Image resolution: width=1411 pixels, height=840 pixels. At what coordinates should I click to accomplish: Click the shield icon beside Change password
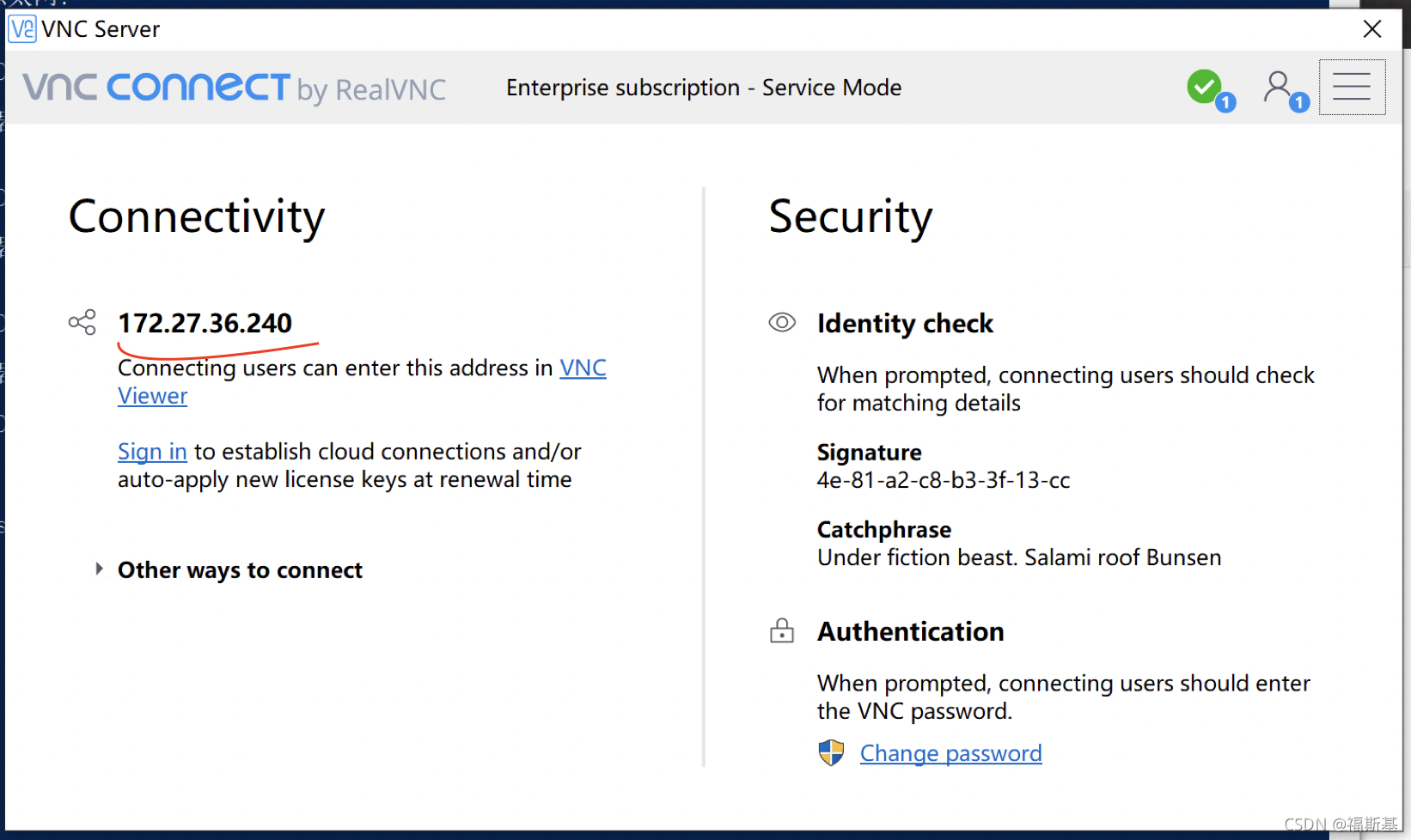[x=831, y=752]
